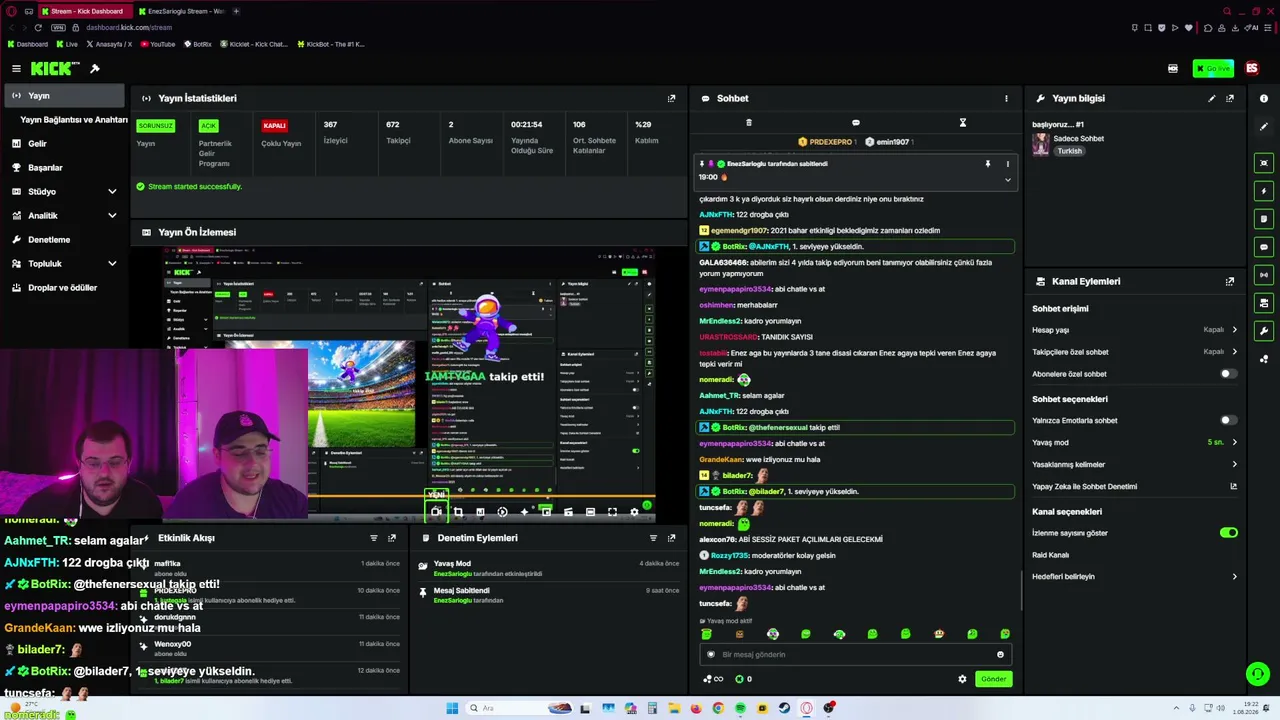Screen dimensions: 1280x720
Task: Toggle the lightning bolt widget in right rail
Action: point(1264,191)
